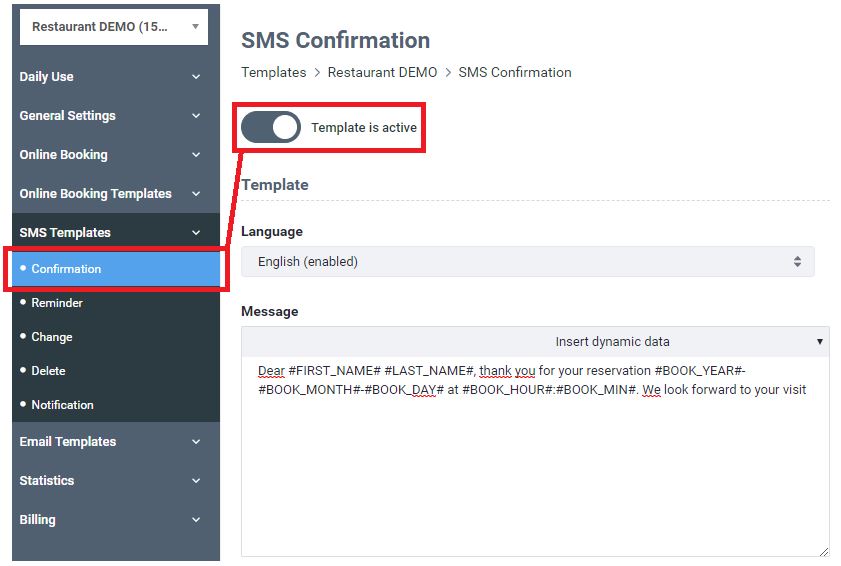The height and width of the screenshot is (566, 841).
Task: Expand the Daily Use chevron
Action: pos(196,77)
